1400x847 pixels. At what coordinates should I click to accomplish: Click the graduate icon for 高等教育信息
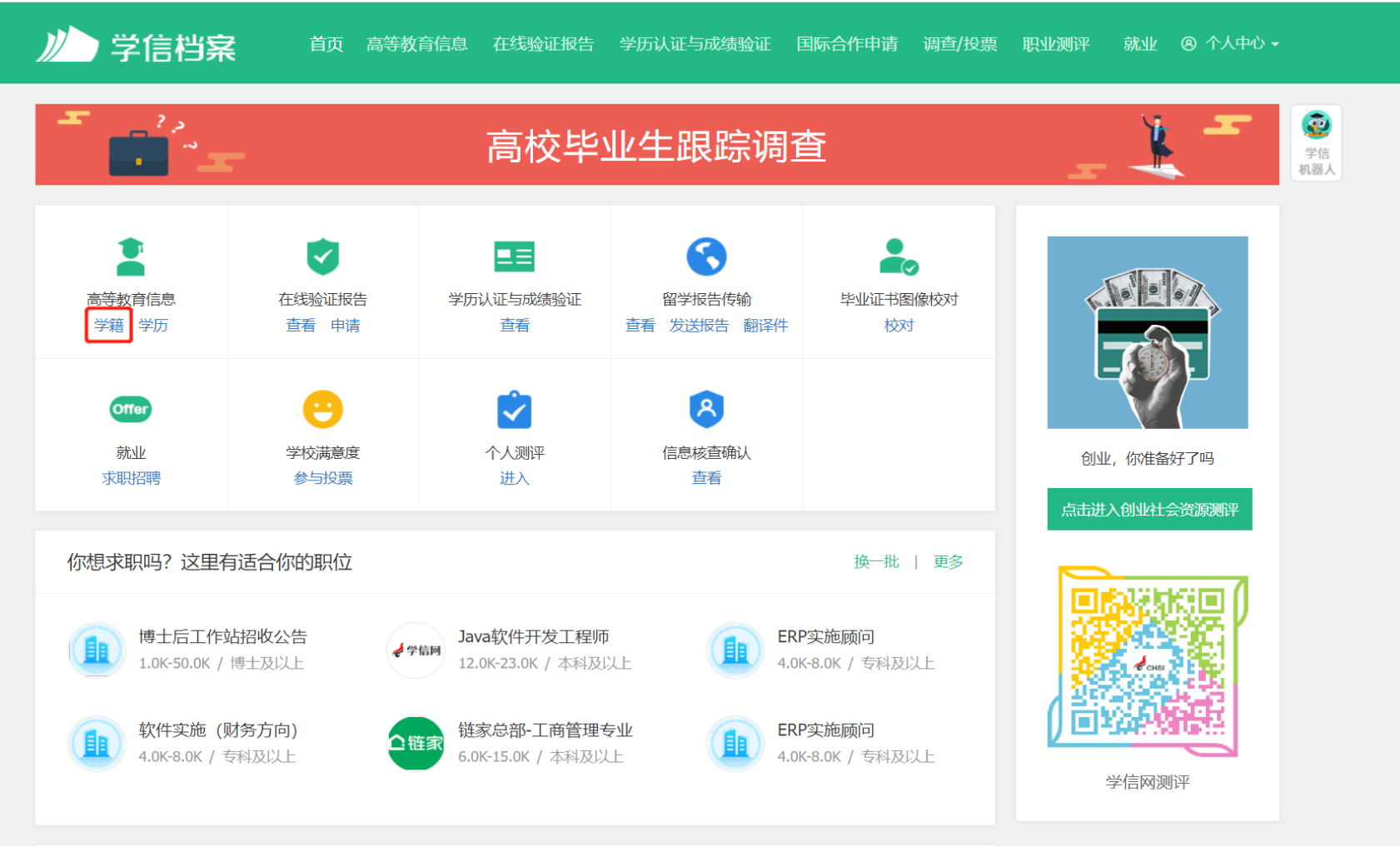(131, 256)
